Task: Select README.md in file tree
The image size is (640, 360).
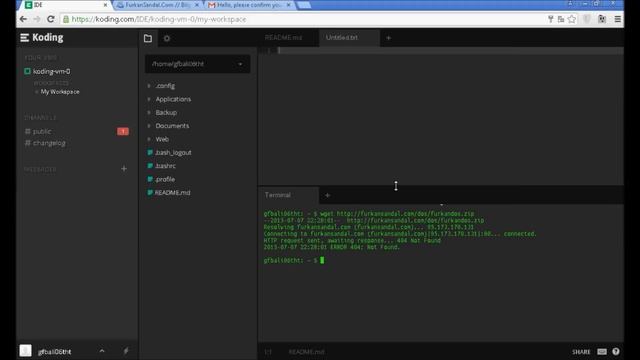Action: (x=172, y=193)
